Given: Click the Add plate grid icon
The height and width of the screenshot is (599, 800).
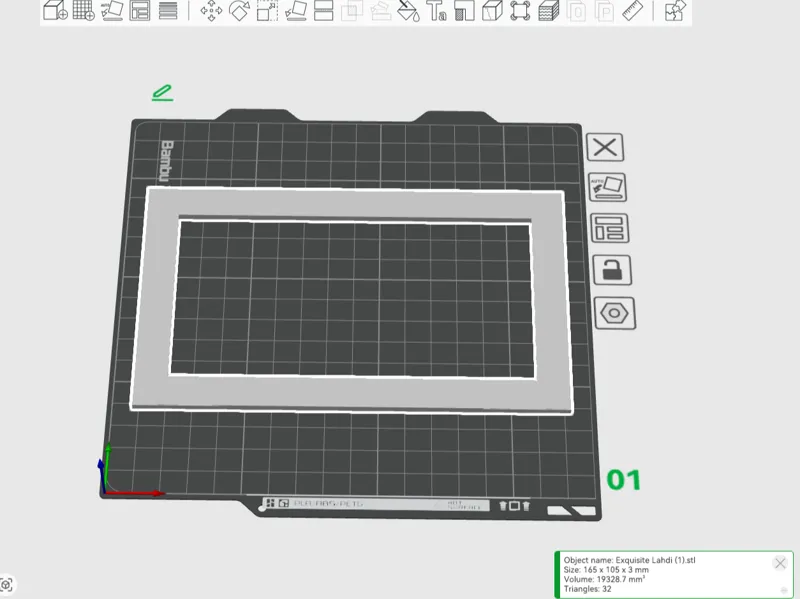Looking at the screenshot, I should [x=84, y=10].
